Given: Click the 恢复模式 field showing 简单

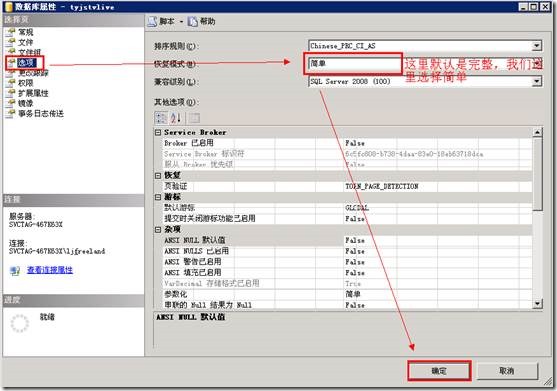Looking at the screenshot, I should pos(354,64).
